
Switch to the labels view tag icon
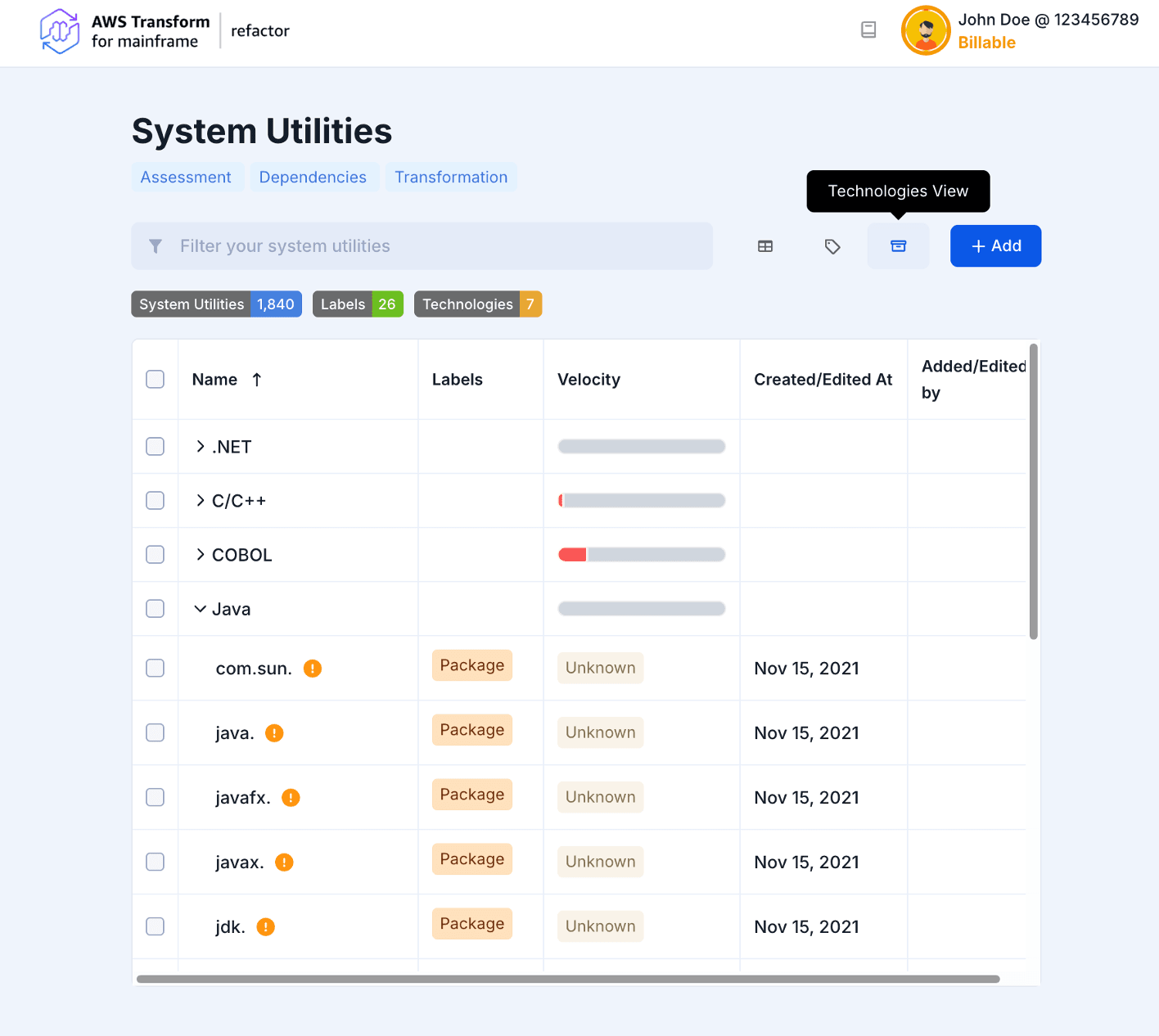coord(832,246)
